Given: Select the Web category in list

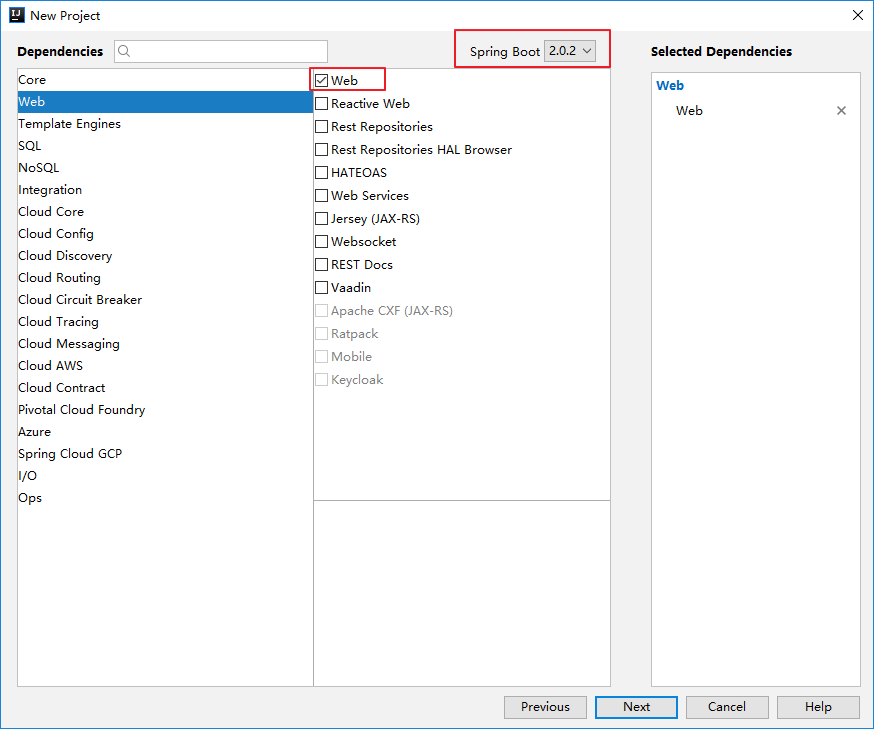Looking at the screenshot, I should [165, 102].
